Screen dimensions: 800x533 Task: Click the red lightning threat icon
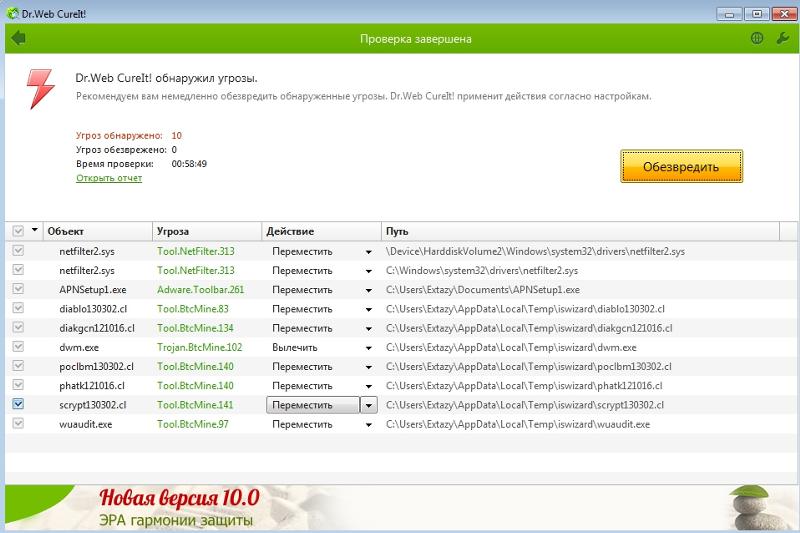click(40, 89)
